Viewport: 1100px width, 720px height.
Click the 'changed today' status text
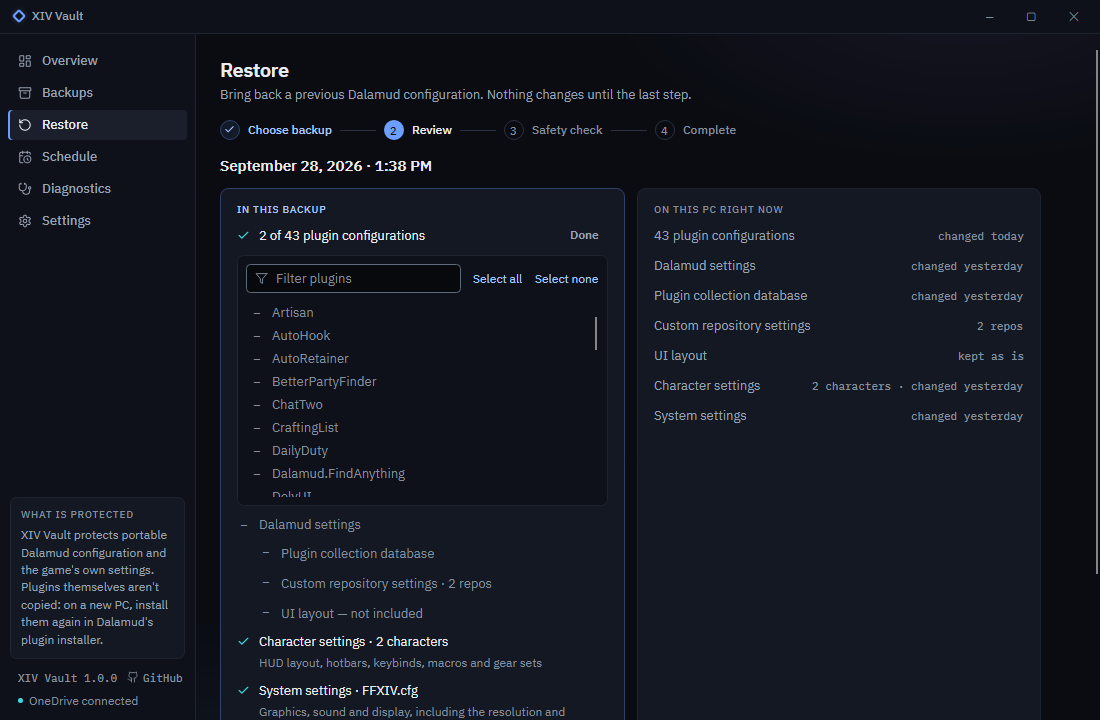[x=981, y=236]
